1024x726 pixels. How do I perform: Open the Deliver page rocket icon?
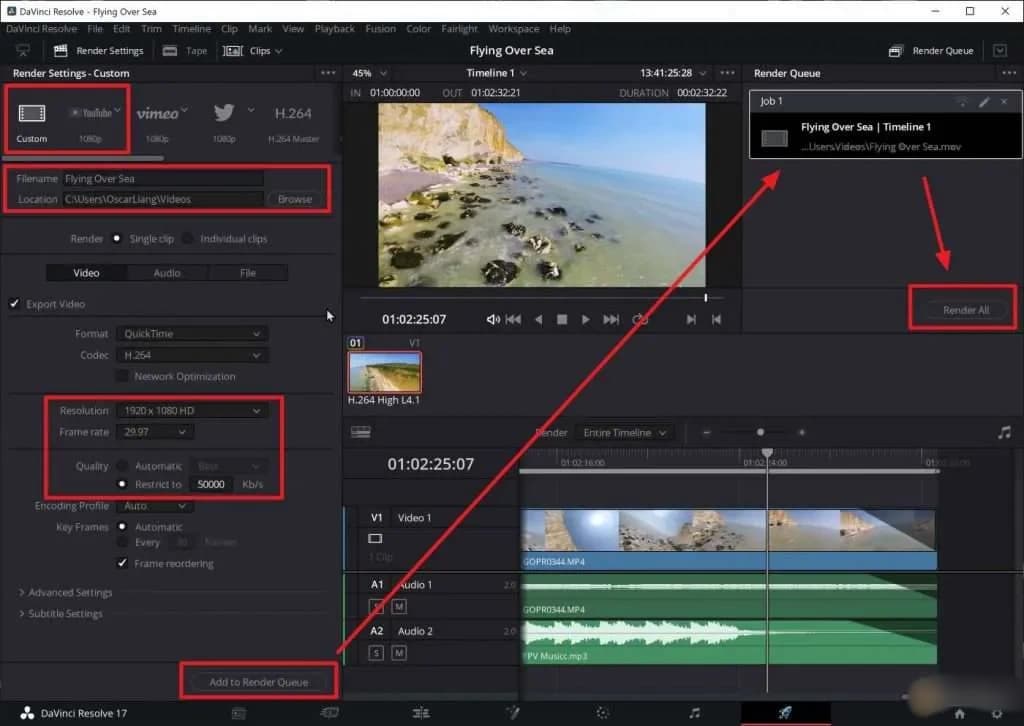pos(784,712)
